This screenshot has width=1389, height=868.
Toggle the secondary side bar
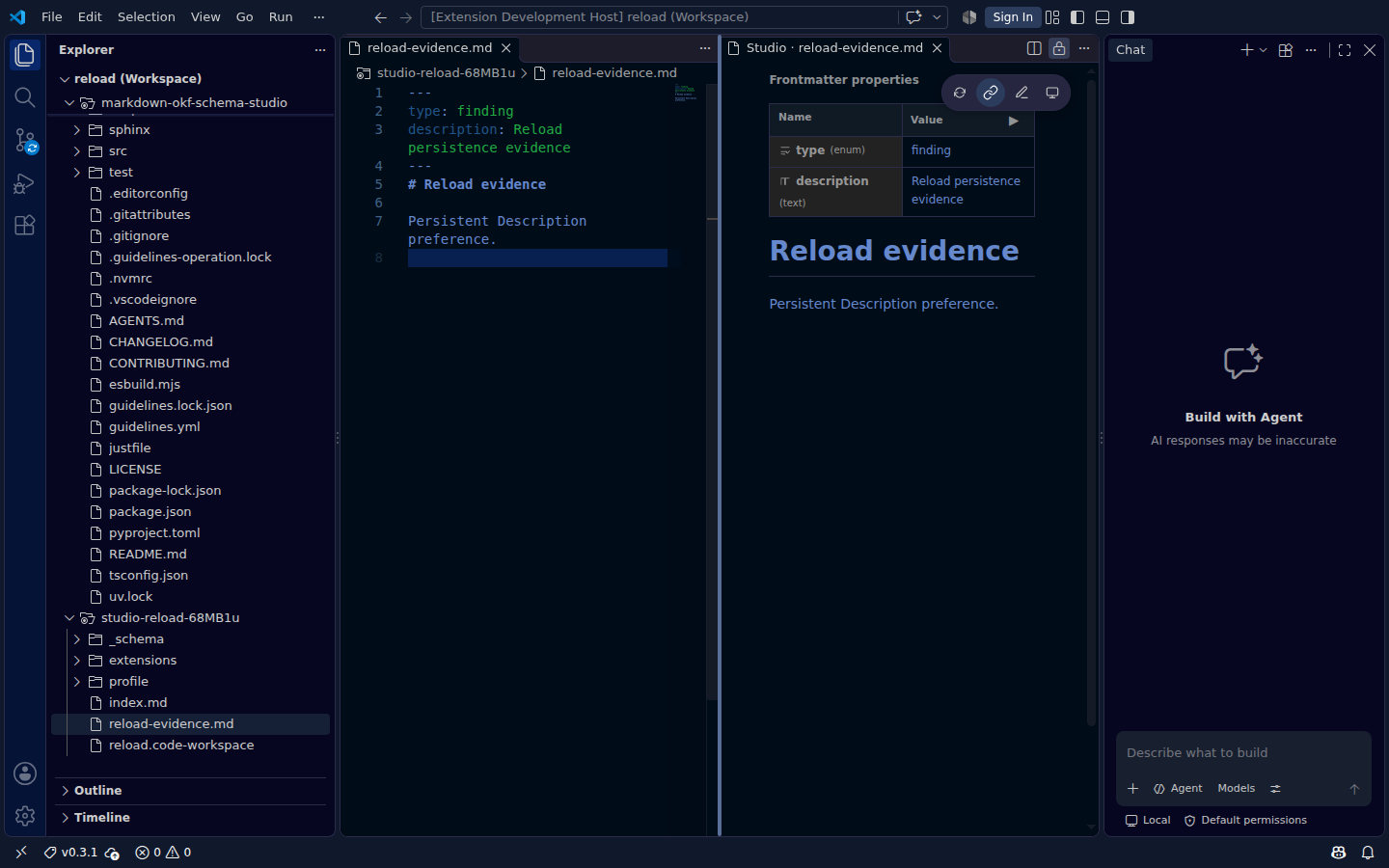click(x=1128, y=17)
